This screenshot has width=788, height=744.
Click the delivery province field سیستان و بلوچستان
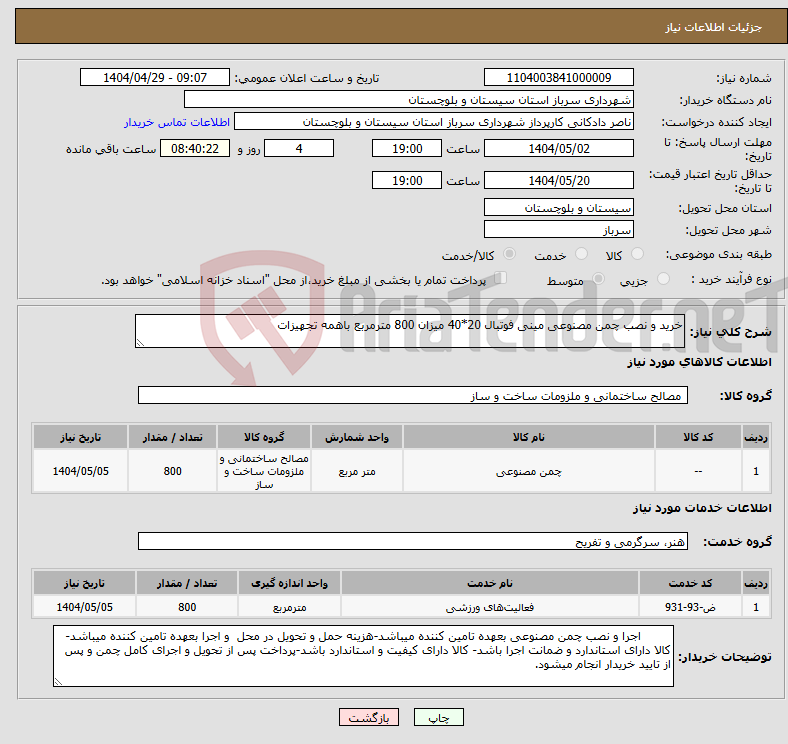[559, 207]
